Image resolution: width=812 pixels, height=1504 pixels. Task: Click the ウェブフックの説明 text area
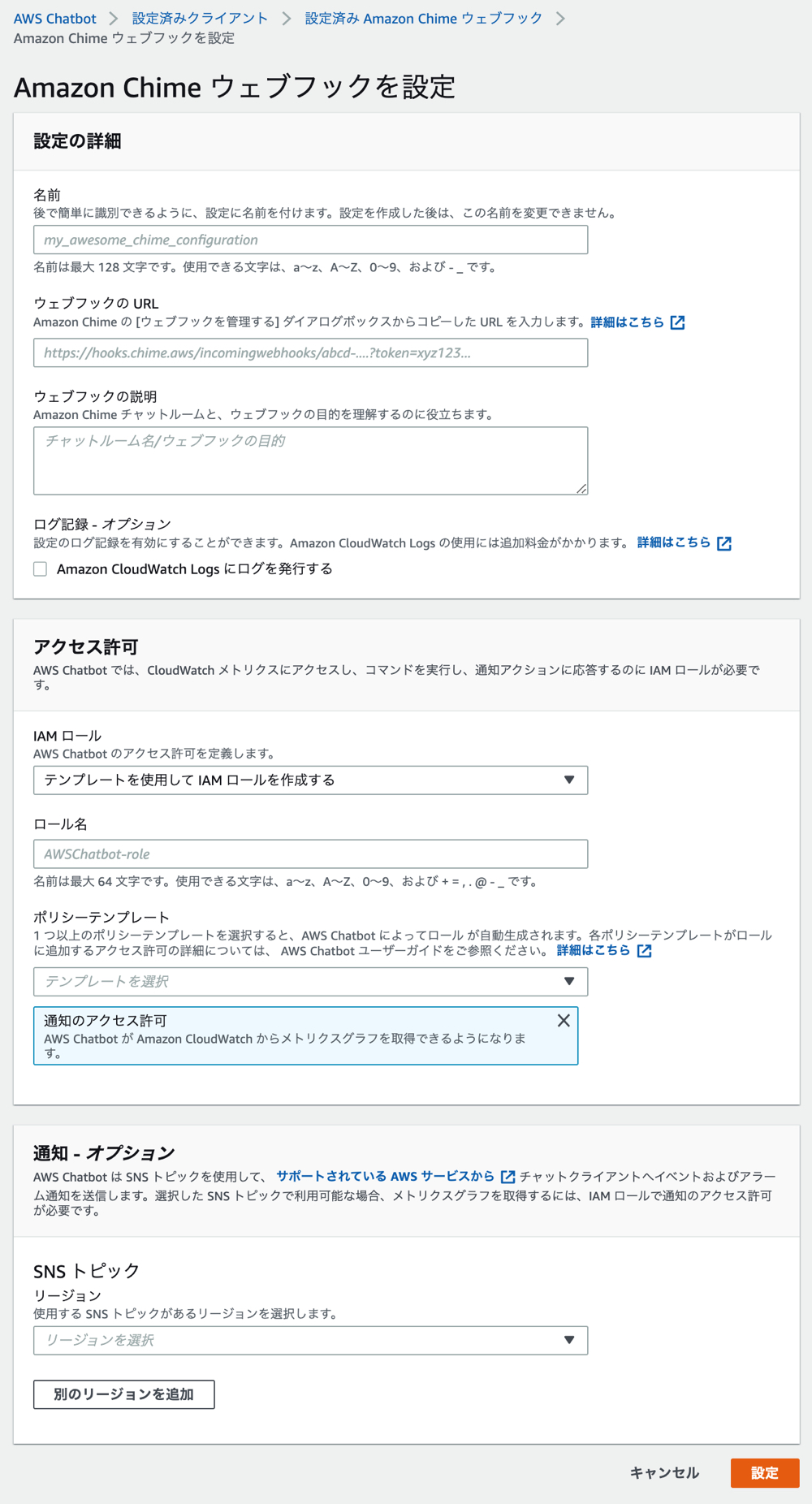(x=310, y=460)
